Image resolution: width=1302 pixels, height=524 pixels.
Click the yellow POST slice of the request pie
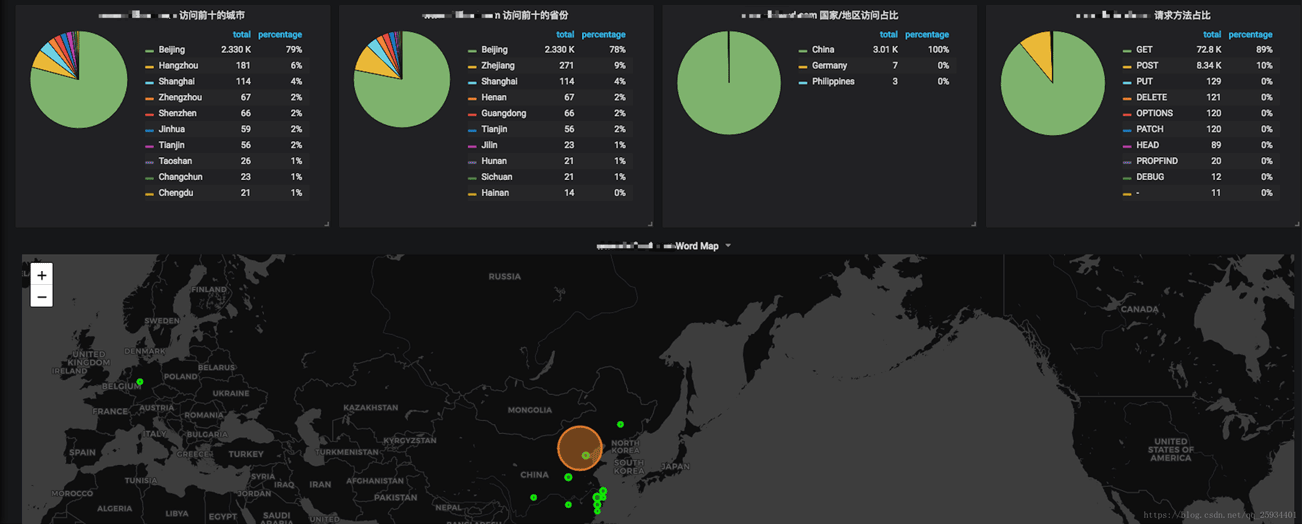pyautogui.click(x=1036, y=51)
